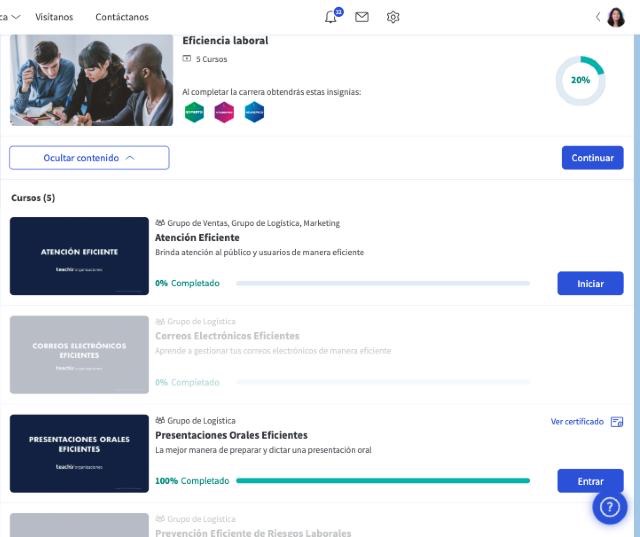Open the Presentaciones Orales Eficientes title

(x=231, y=435)
